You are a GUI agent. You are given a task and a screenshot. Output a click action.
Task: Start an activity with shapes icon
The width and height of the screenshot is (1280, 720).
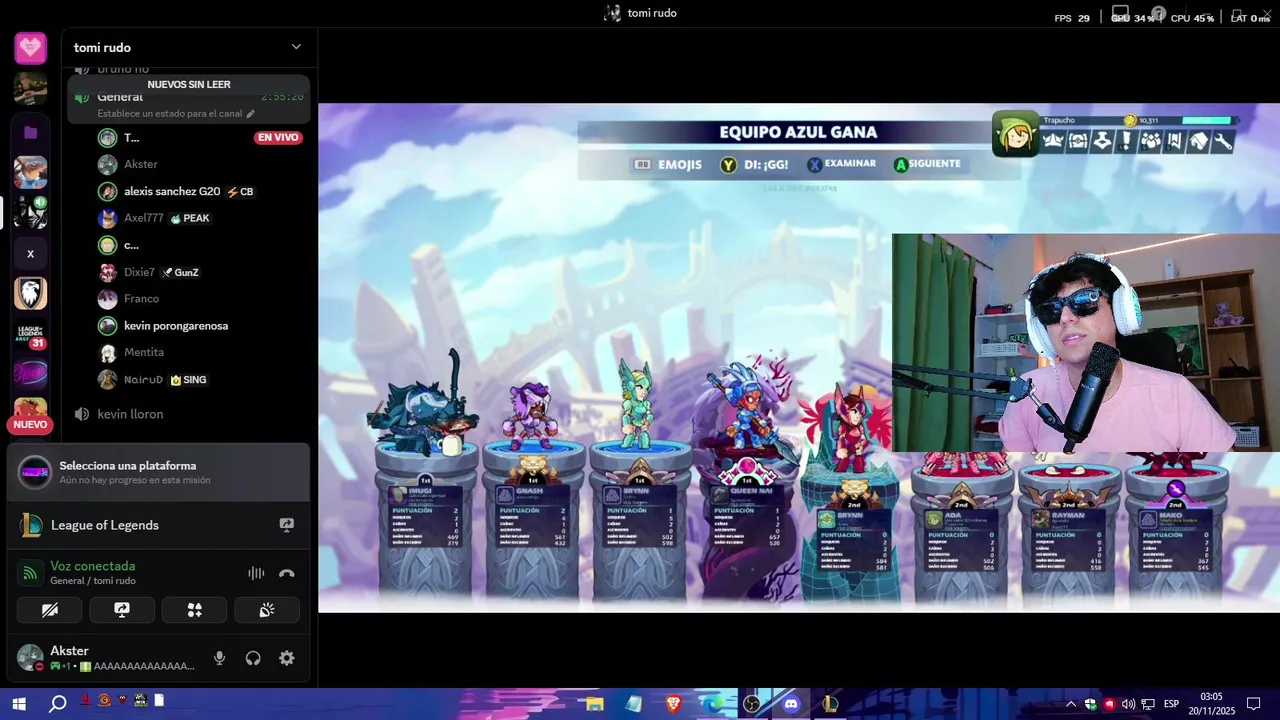195,610
